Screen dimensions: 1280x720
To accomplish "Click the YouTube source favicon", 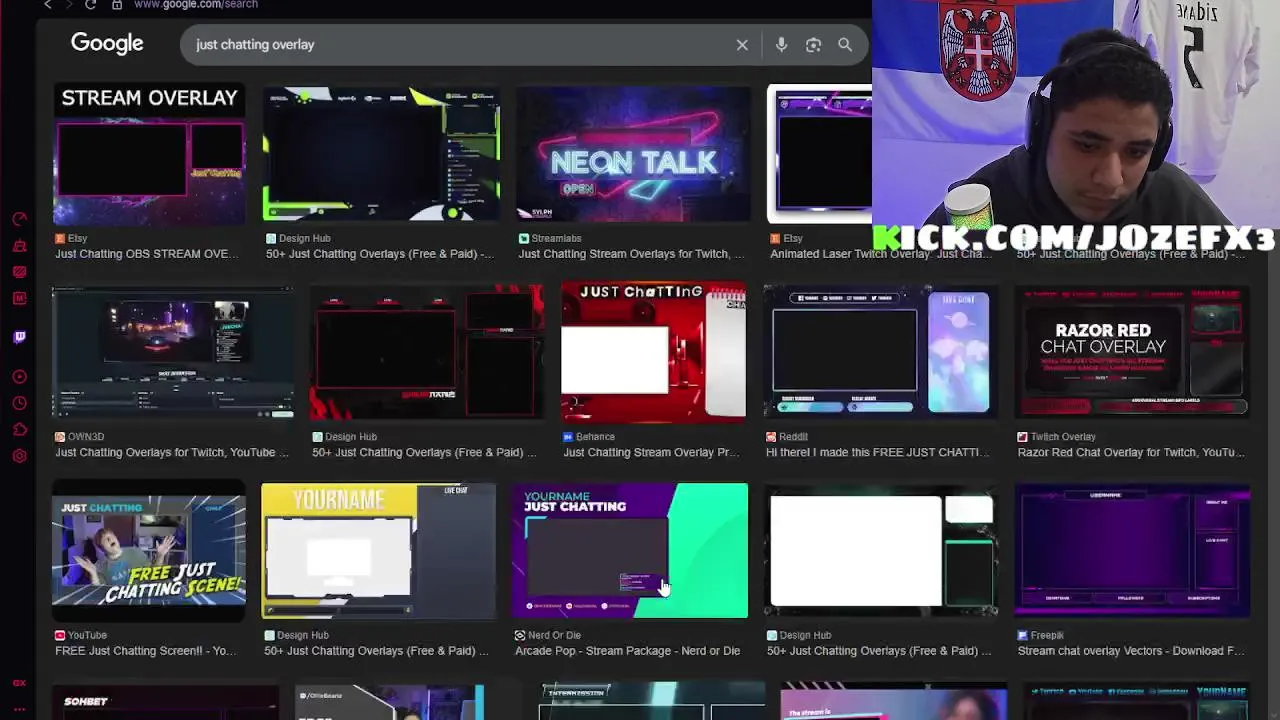I will point(60,635).
